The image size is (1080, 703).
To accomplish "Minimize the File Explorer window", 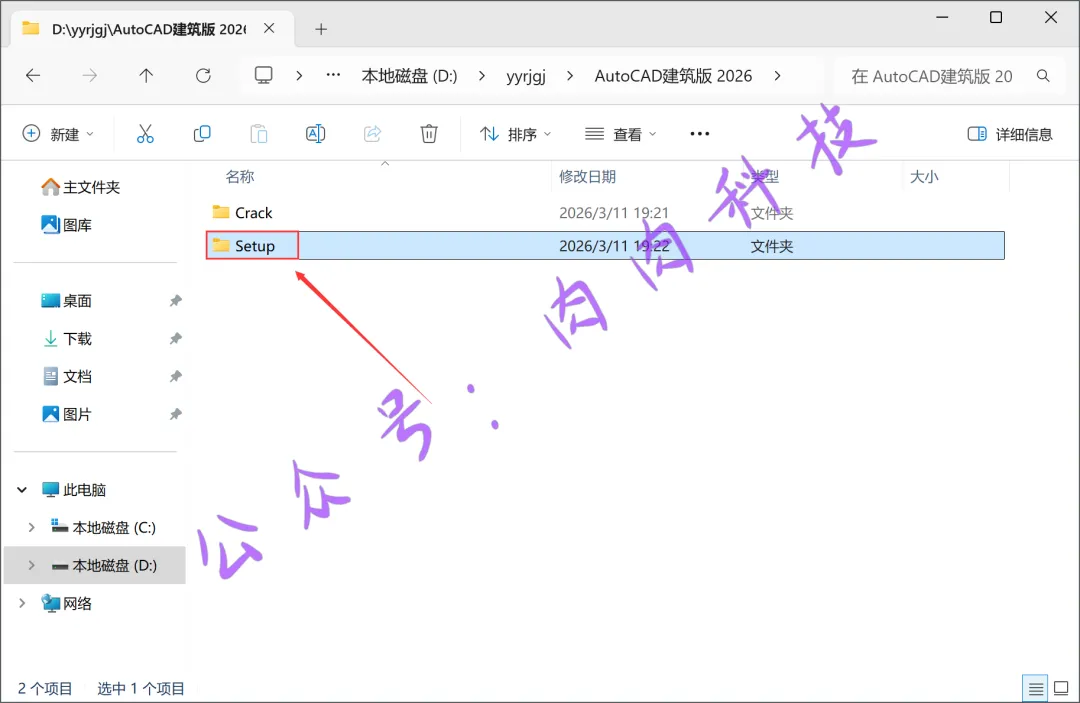I will [x=942, y=17].
